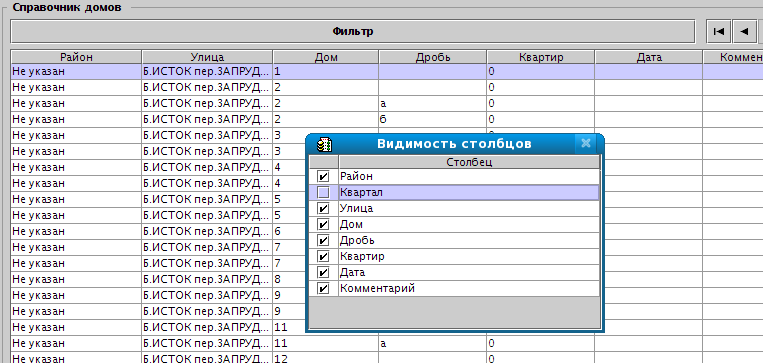Toggle the Улица visibility checkbox
Viewport: 763px width, 363px height.
pos(323,208)
